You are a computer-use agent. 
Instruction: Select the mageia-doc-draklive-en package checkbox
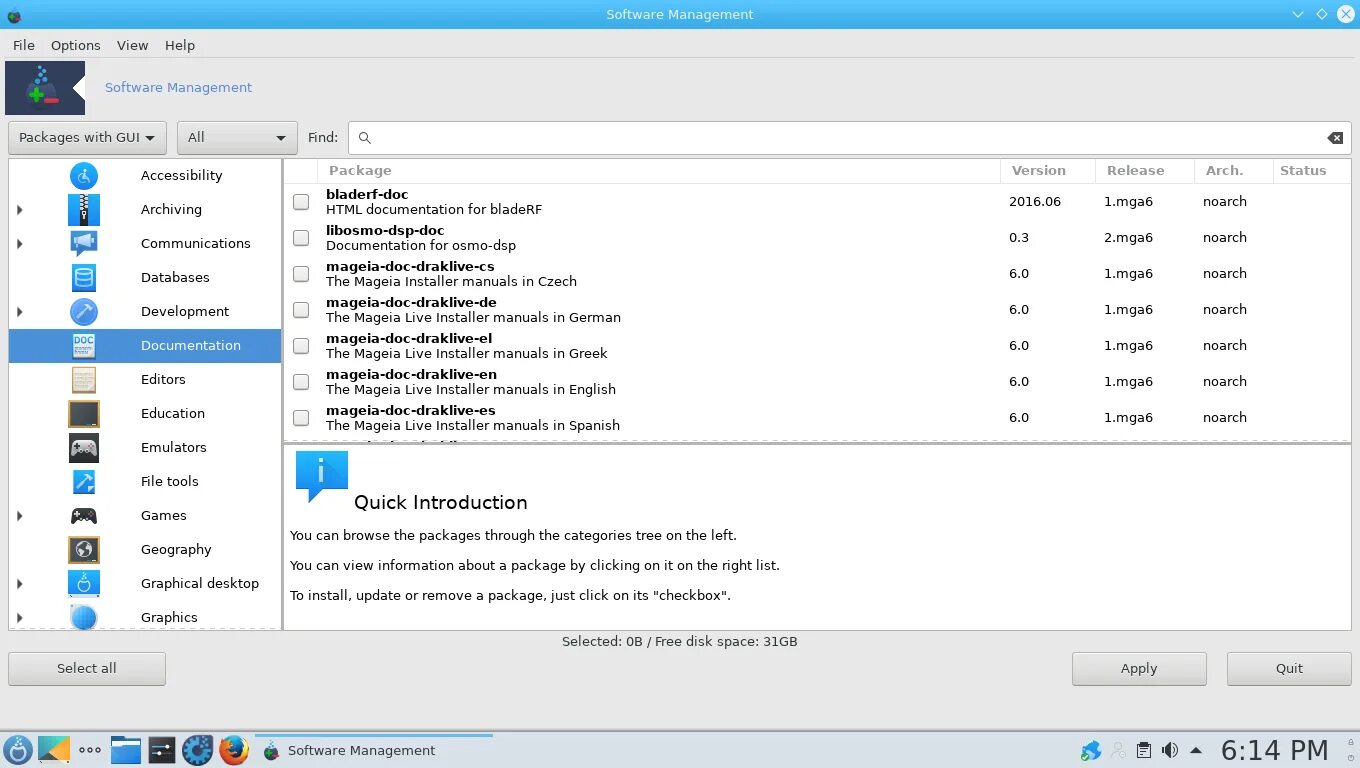tap(300, 381)
